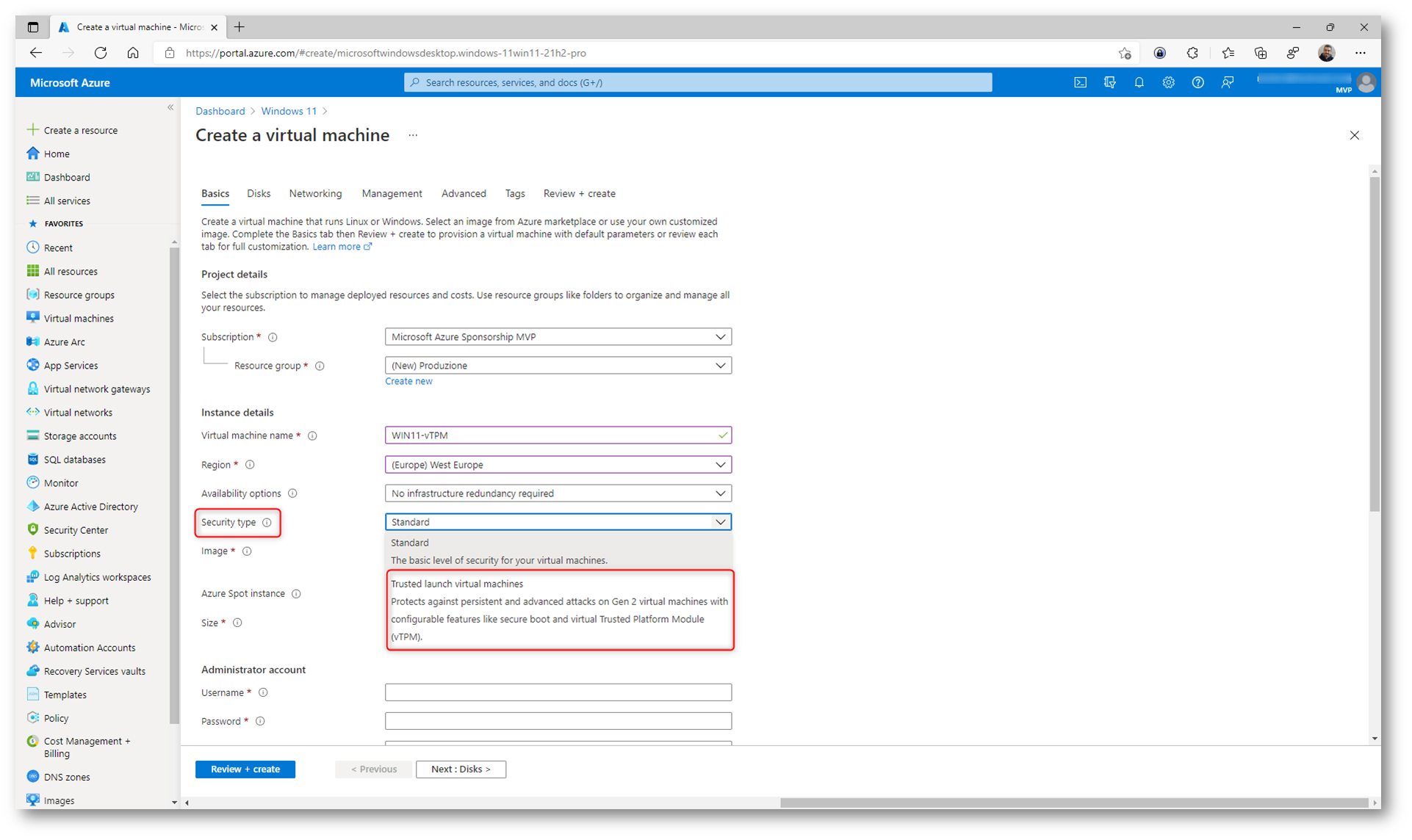Click the Azure search bar
1412x840 pixels.
(x=698, y=82)
